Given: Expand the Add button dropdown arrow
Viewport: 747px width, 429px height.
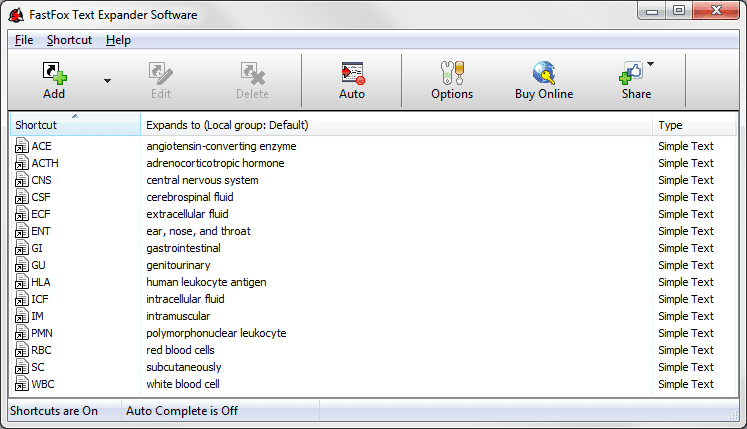Looking at the screenshot, I should pos(107,80).
